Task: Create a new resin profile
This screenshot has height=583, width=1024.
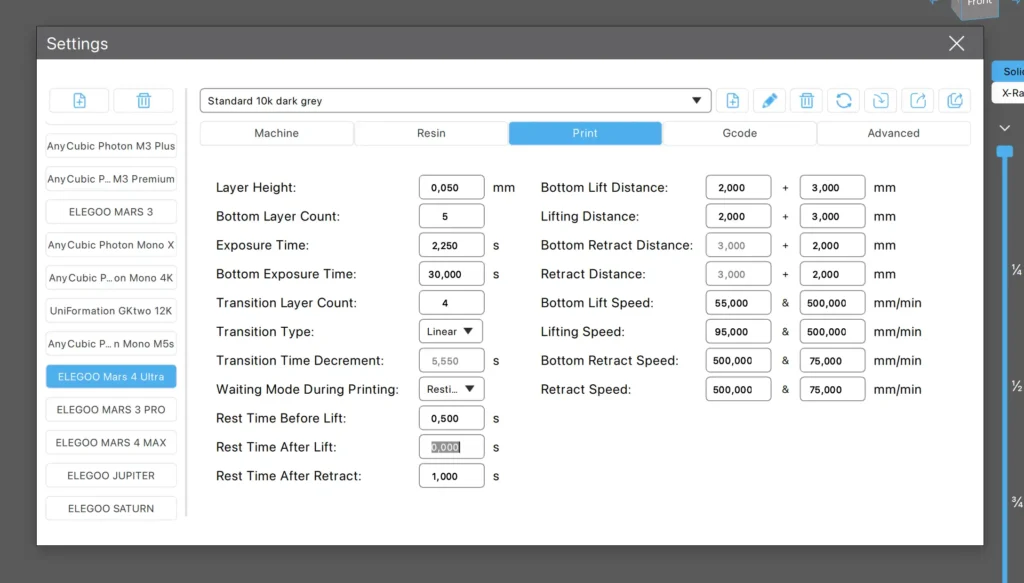Action: [x=732, y=101]
